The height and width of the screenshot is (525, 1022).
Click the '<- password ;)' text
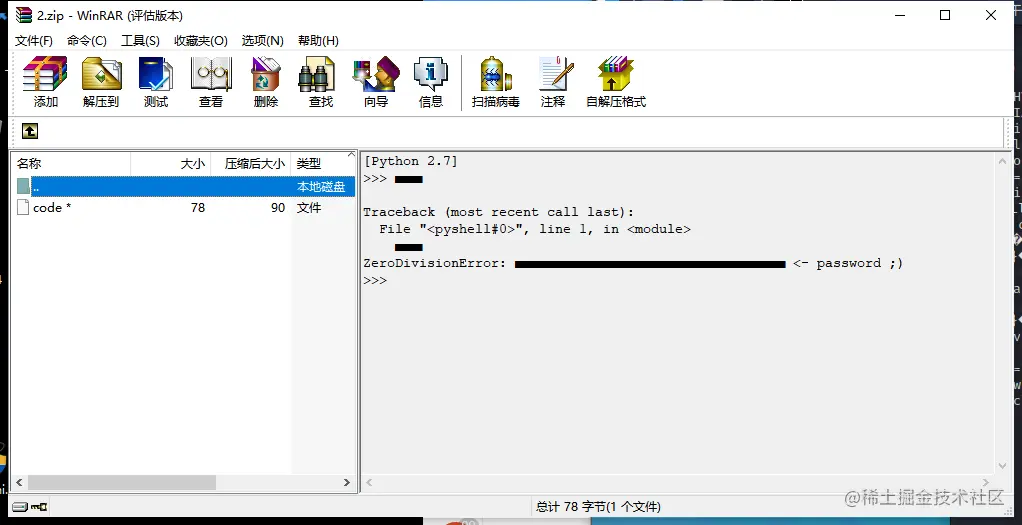coord(848,263)
